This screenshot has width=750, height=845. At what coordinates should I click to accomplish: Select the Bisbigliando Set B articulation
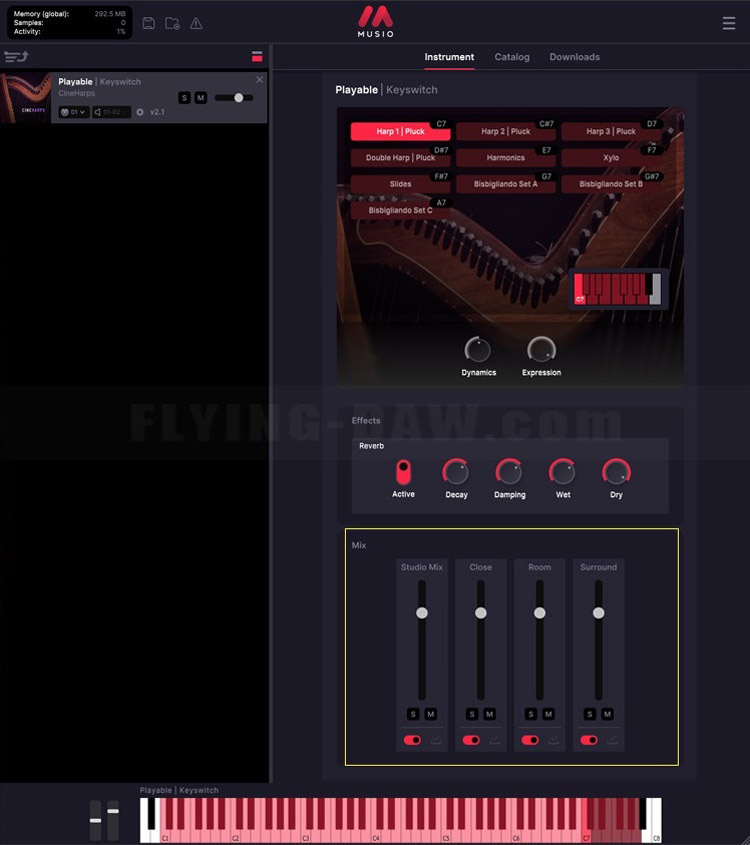pyautogui.click(x=611, y=184)
